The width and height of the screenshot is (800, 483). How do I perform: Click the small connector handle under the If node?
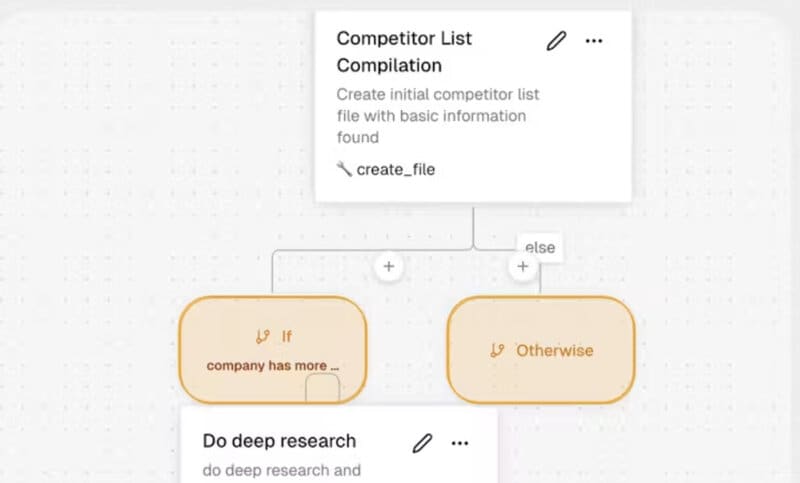point(322,388)
